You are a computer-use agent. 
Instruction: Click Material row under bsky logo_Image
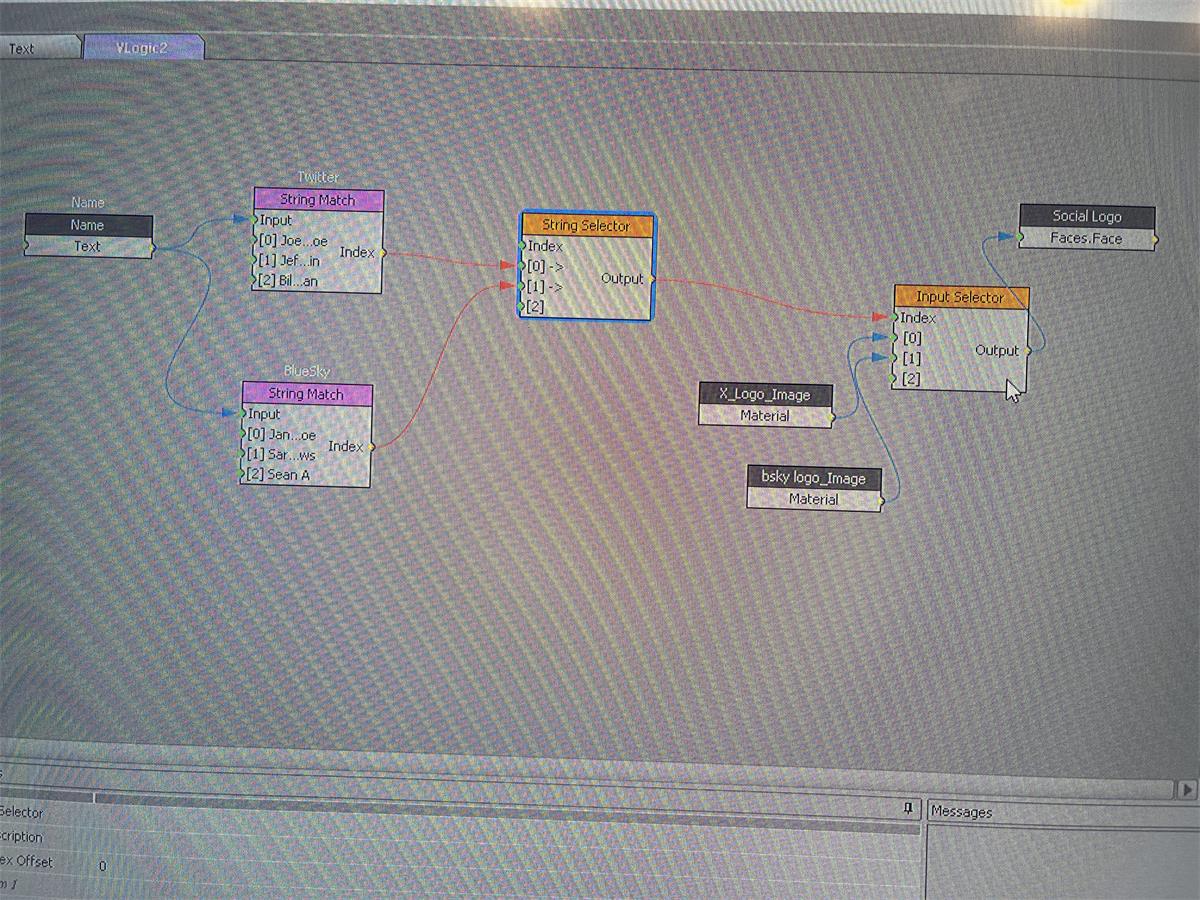[814, 499]
